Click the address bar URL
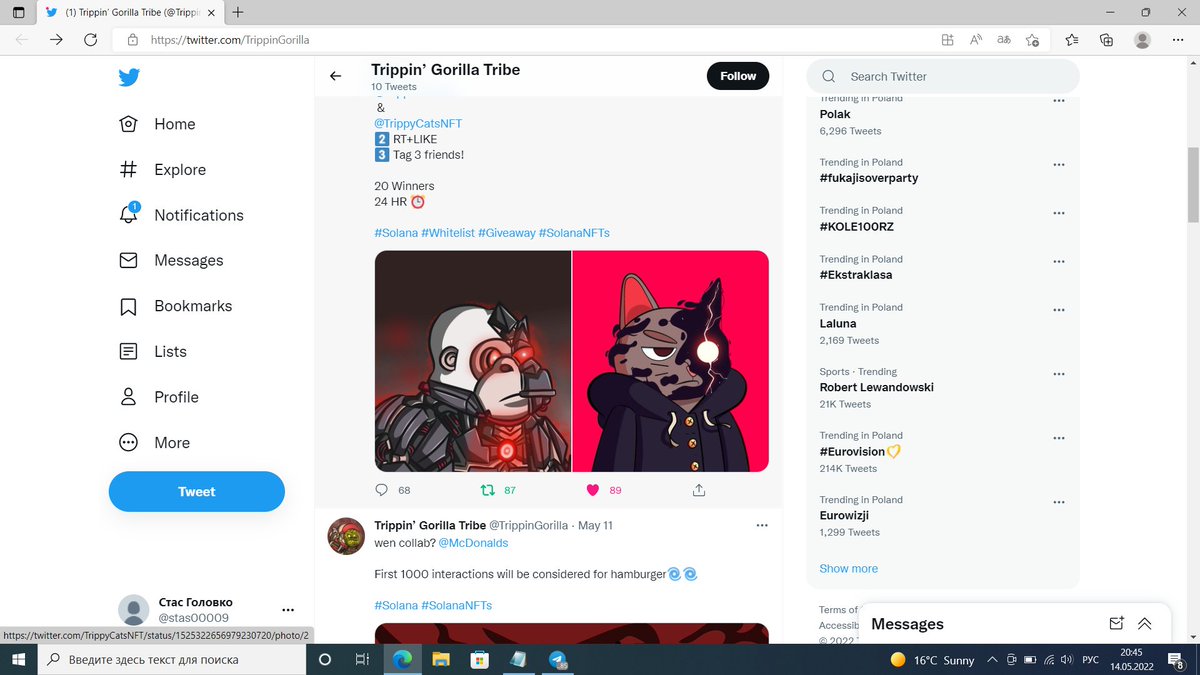This screenshot has height=675, width=1200. tap(230, 40)
